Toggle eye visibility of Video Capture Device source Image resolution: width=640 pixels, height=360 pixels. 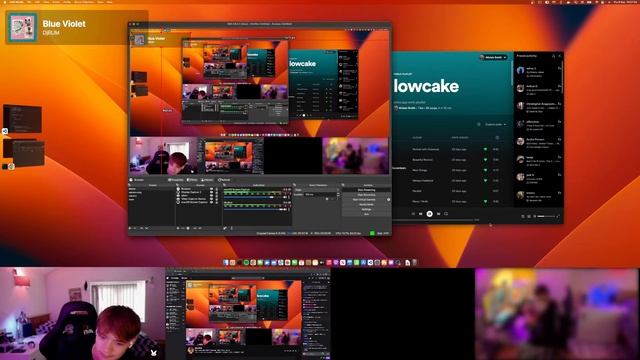tap(211, 199)
